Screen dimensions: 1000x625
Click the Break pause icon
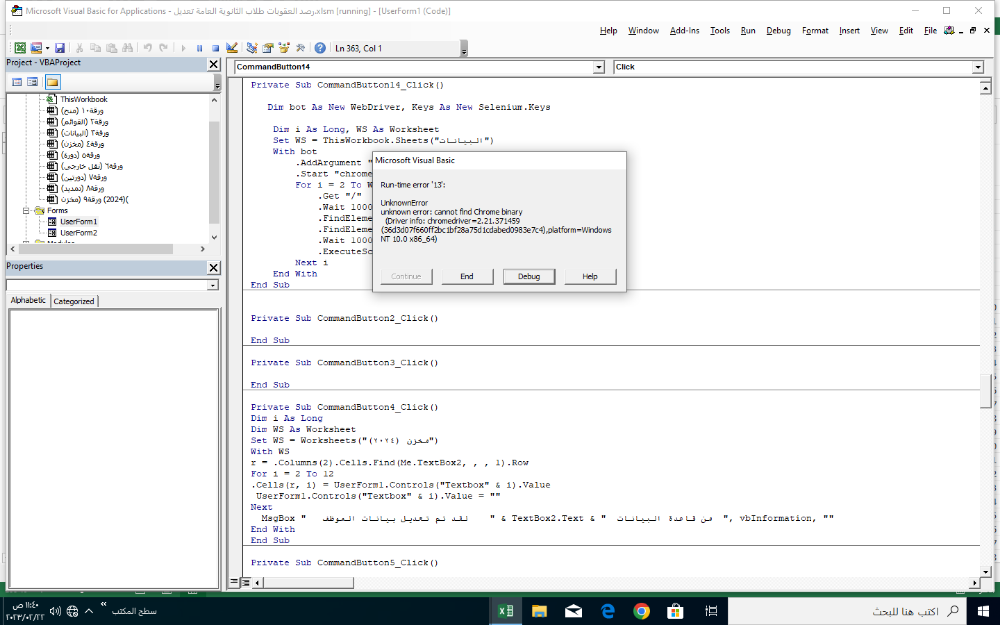(200, 48)
